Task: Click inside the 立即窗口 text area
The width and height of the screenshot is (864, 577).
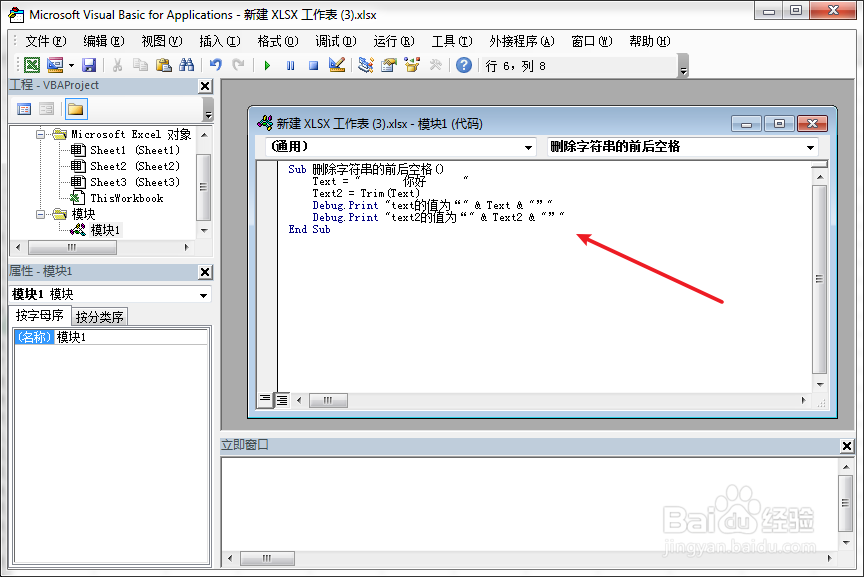Action: [x=529, y=504]
